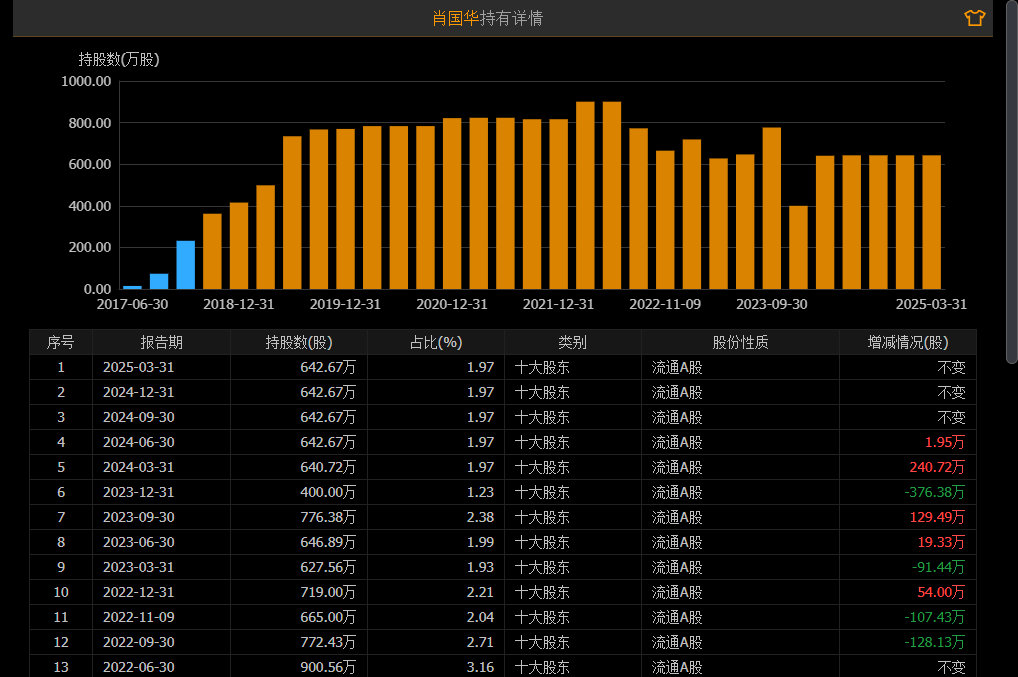The height and width of the screenshot is (677, 1018).
Task: Click percentage 1.23 cell
Action: 480,492
